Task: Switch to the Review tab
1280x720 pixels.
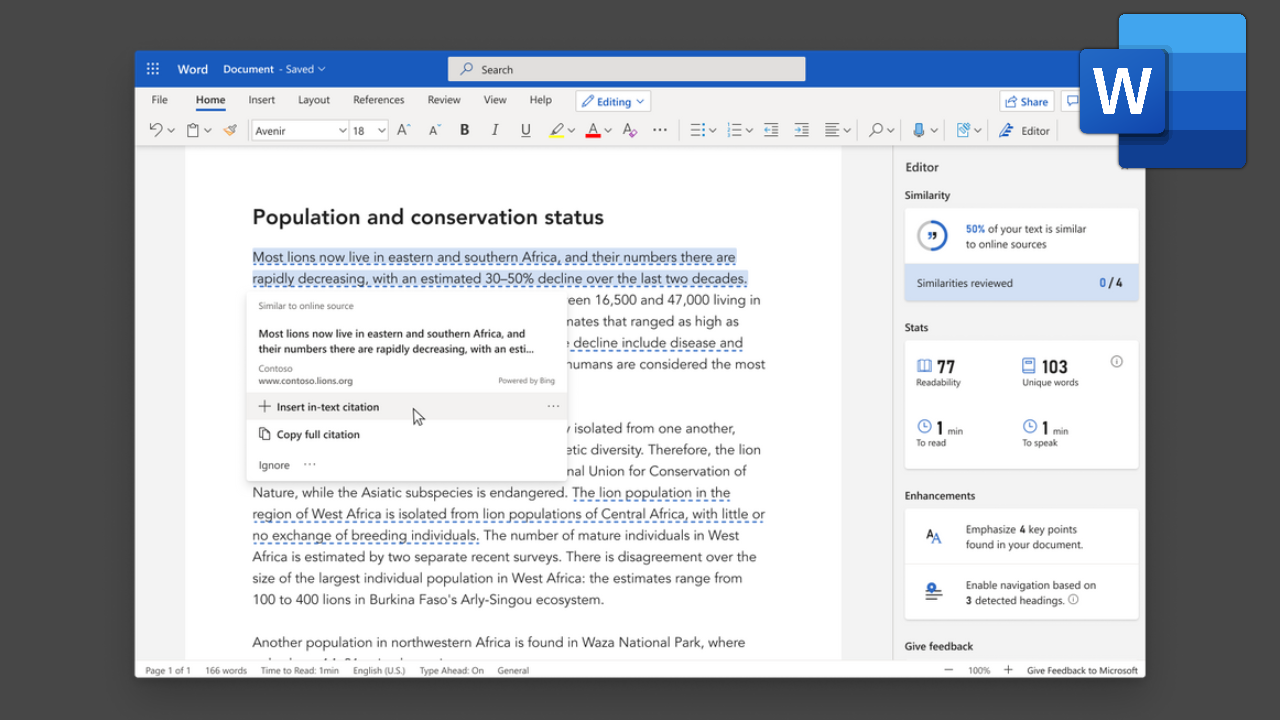Action: click(444, 100)
